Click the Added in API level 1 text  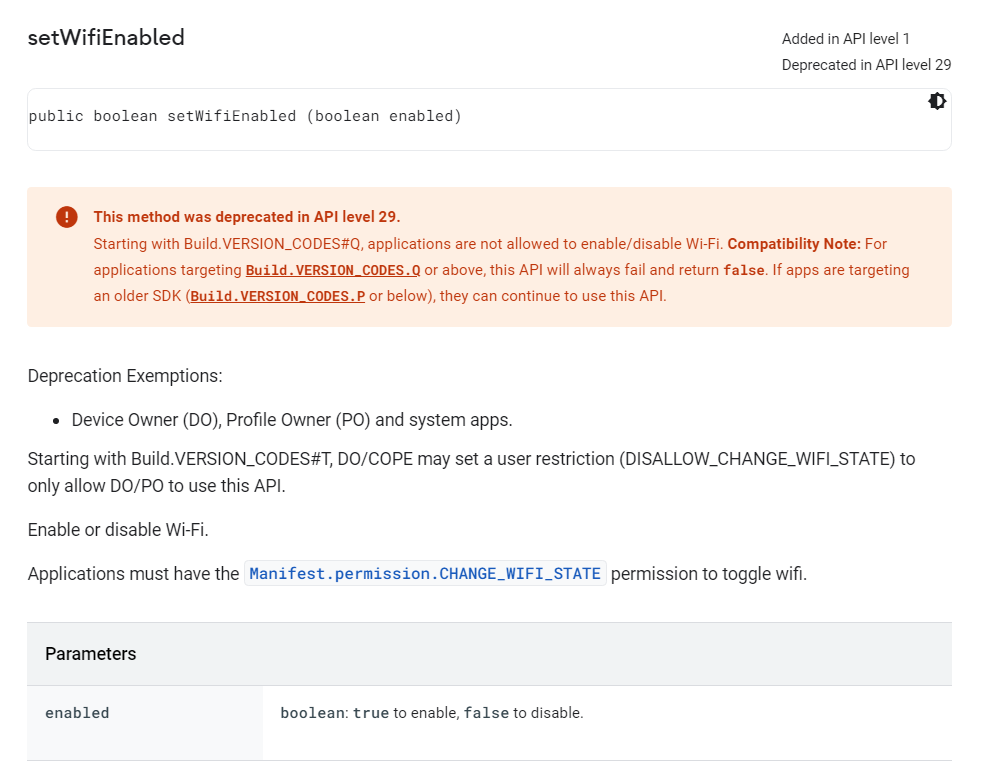click(x=845, y=39)
